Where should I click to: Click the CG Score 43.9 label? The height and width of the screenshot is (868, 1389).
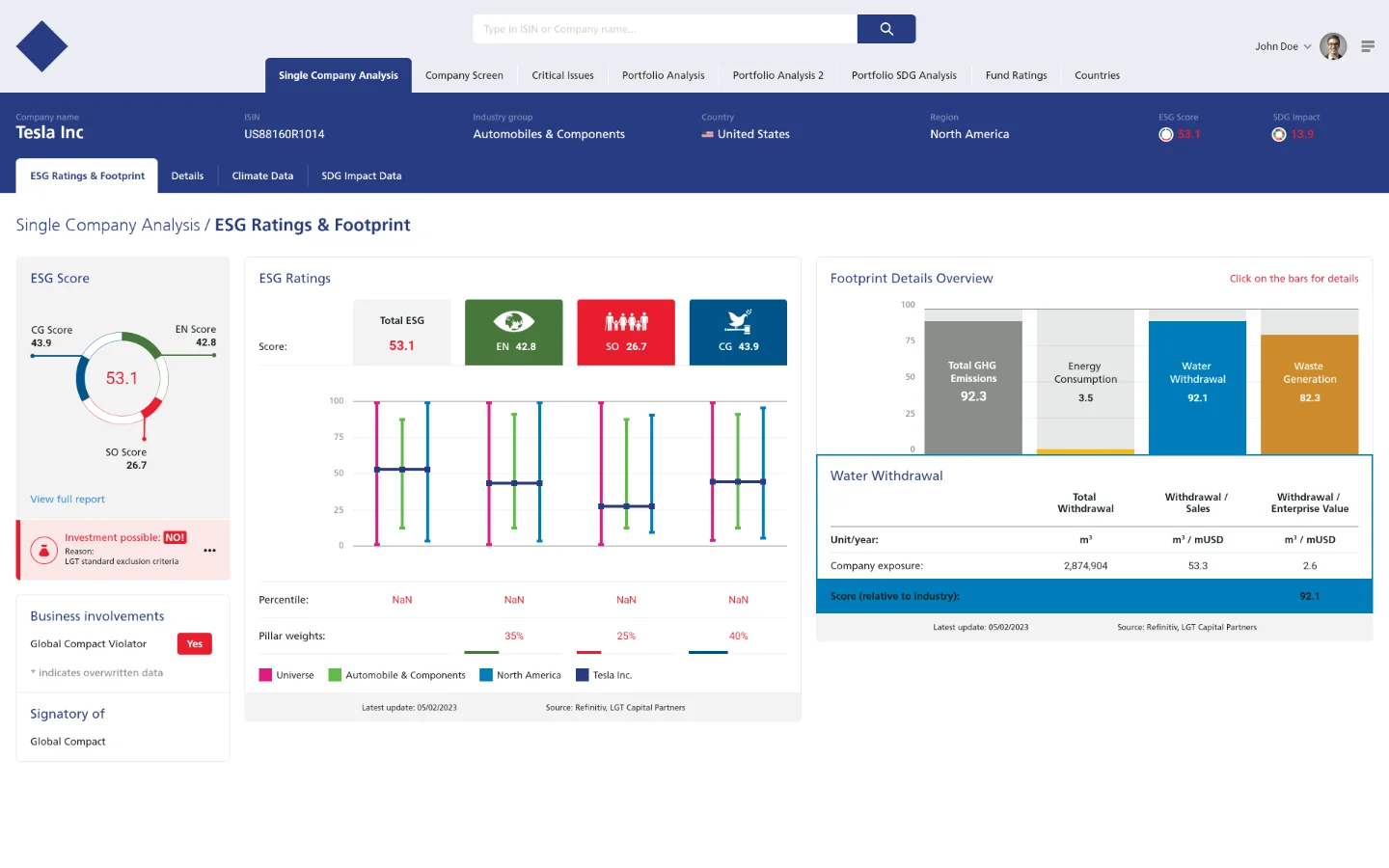point(51,337)
